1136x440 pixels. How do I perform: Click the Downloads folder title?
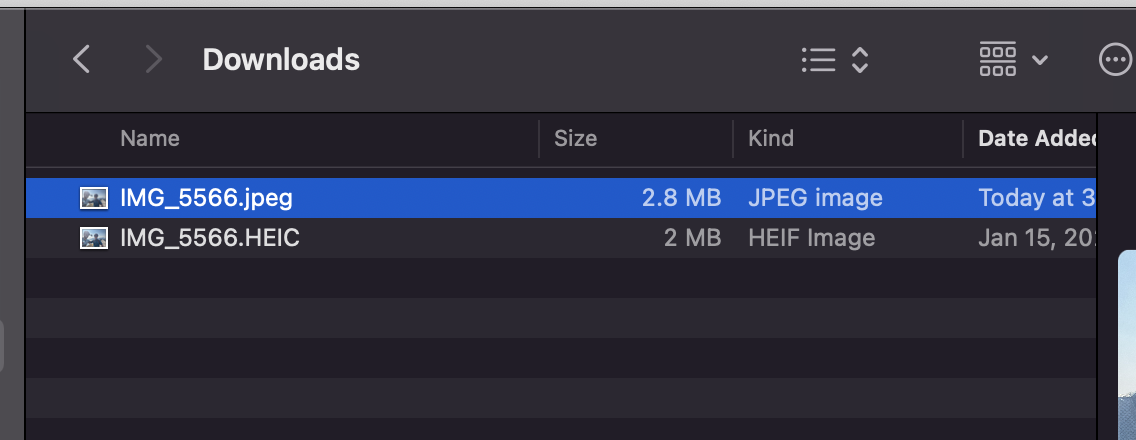pyautogui.click(x=281, y=59)
